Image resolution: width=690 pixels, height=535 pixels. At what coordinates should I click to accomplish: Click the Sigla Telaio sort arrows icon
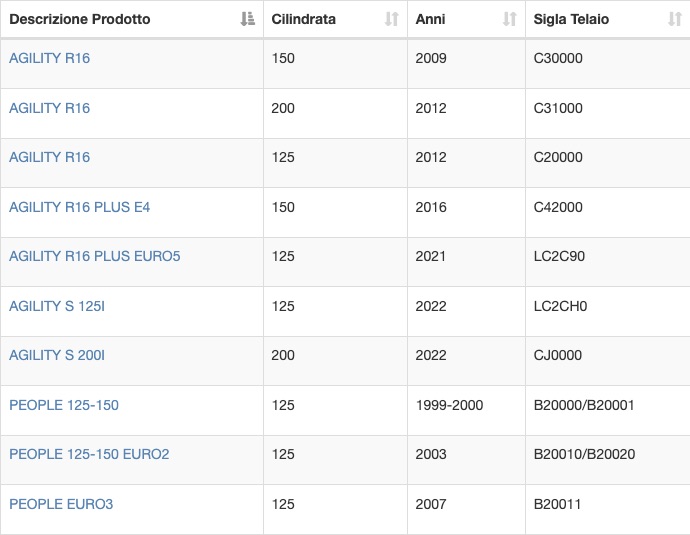pyautogui.click(x=675, y=19)
